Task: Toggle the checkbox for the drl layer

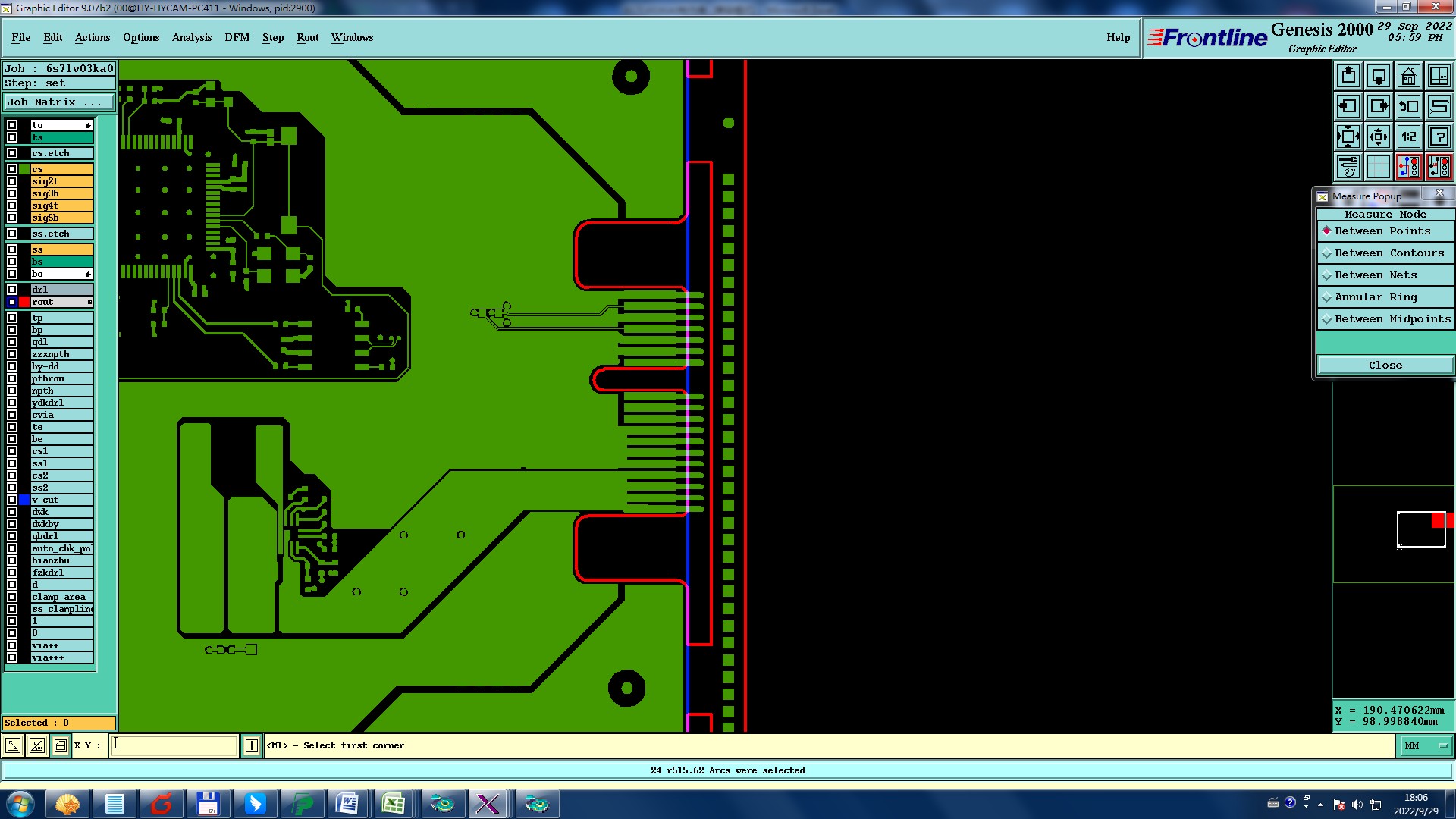Action: (x=12, y=290)
